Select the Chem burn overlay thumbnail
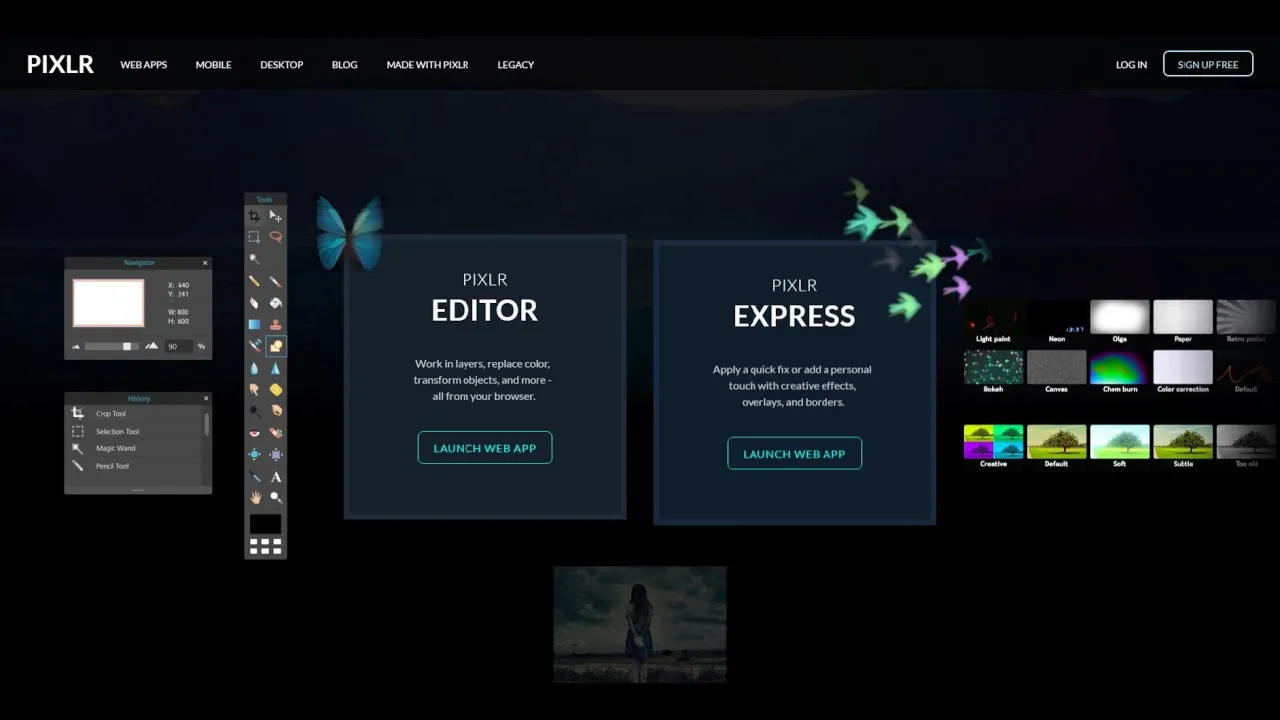The height and width of the screenshot is (720, 1280). [x=1120, y=367]
